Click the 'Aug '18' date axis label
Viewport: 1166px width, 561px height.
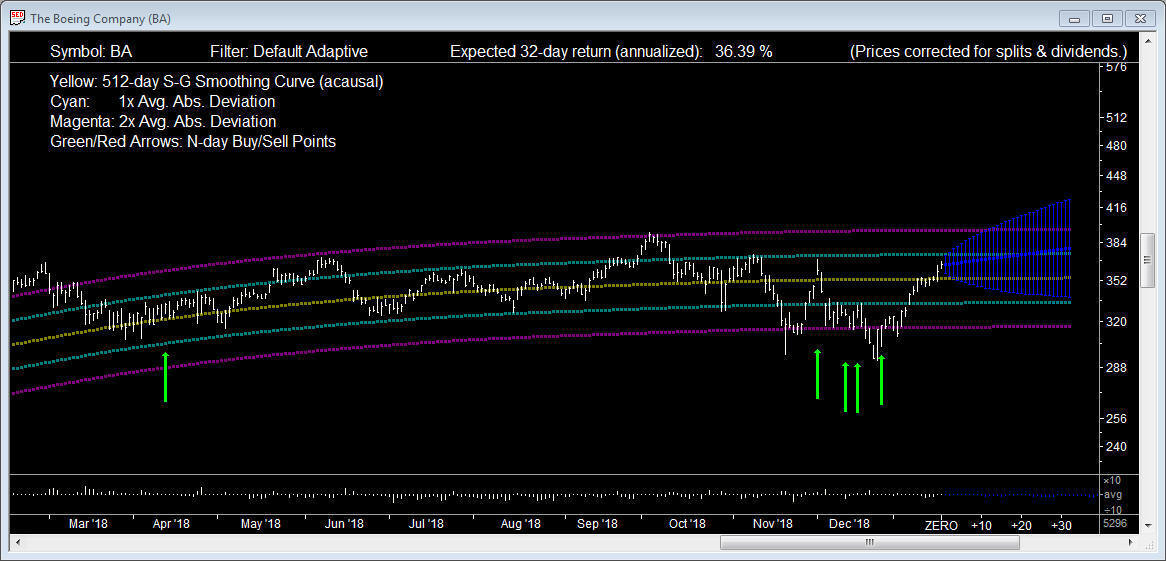521,524
